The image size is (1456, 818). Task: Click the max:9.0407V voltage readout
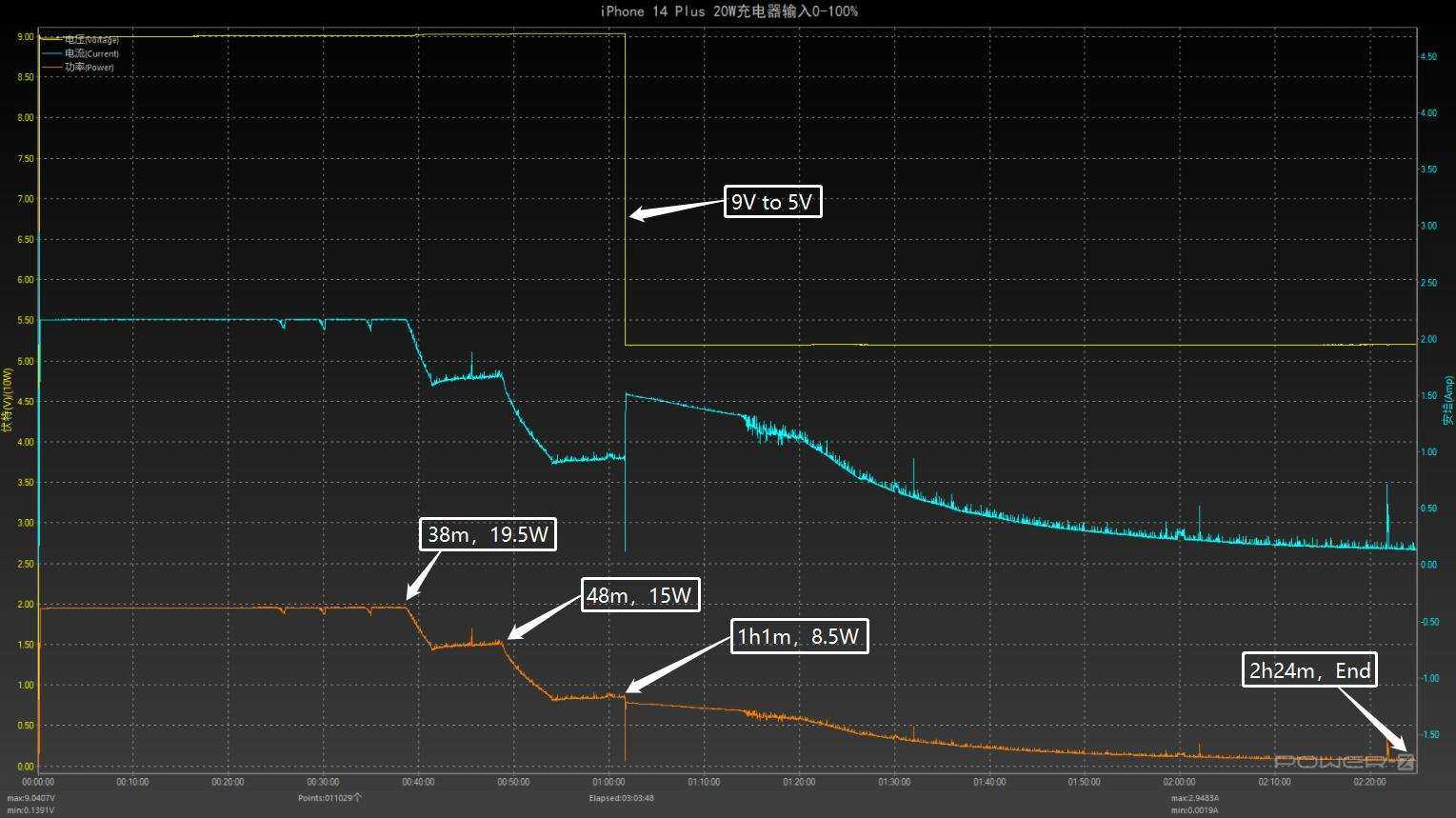click(31, 798)
